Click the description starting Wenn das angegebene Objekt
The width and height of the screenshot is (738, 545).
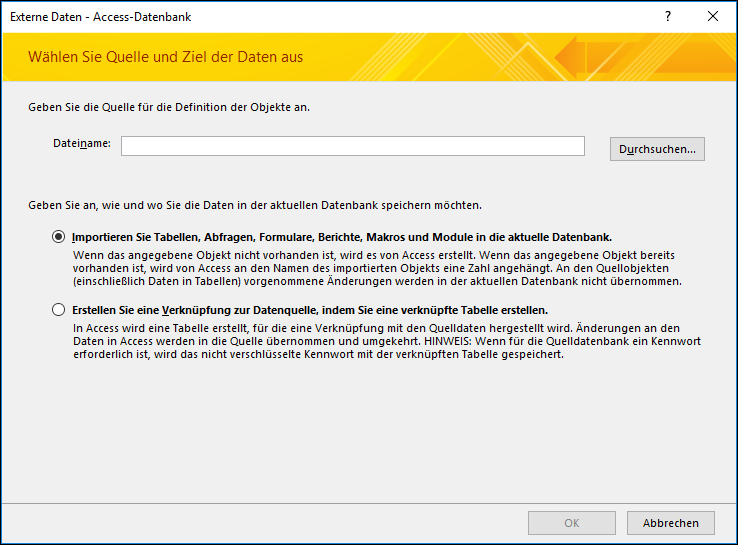point(377,268)
